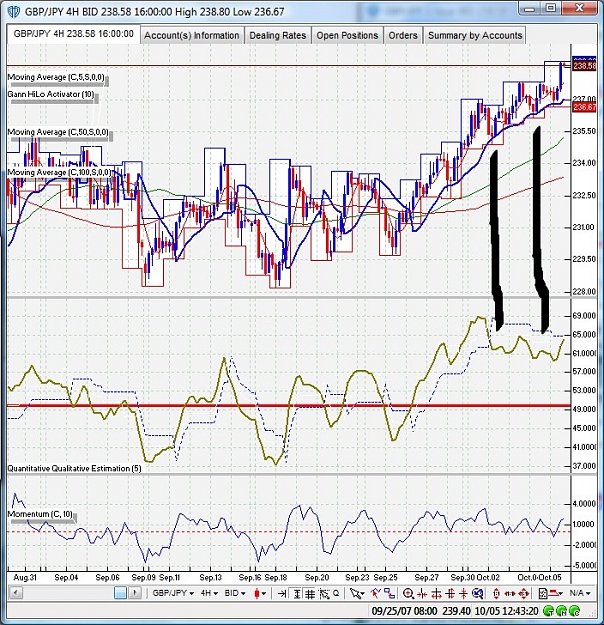The width and height of the screenshot is (604, 625).
Task: Click the blue magnifier reset zoom icon
Action: coord(477,594)
